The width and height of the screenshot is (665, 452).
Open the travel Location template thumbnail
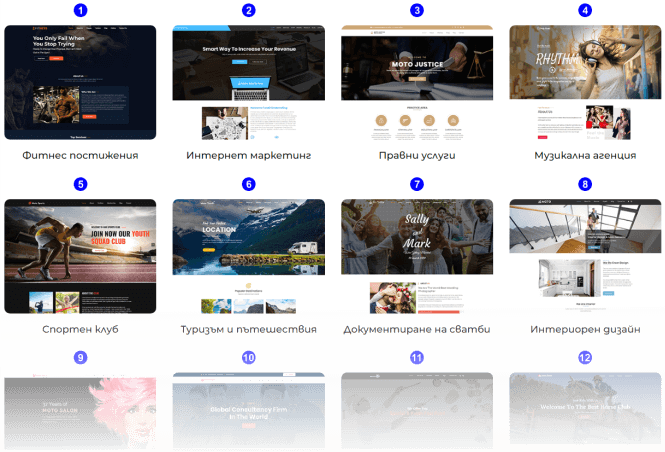pos(249,256)
